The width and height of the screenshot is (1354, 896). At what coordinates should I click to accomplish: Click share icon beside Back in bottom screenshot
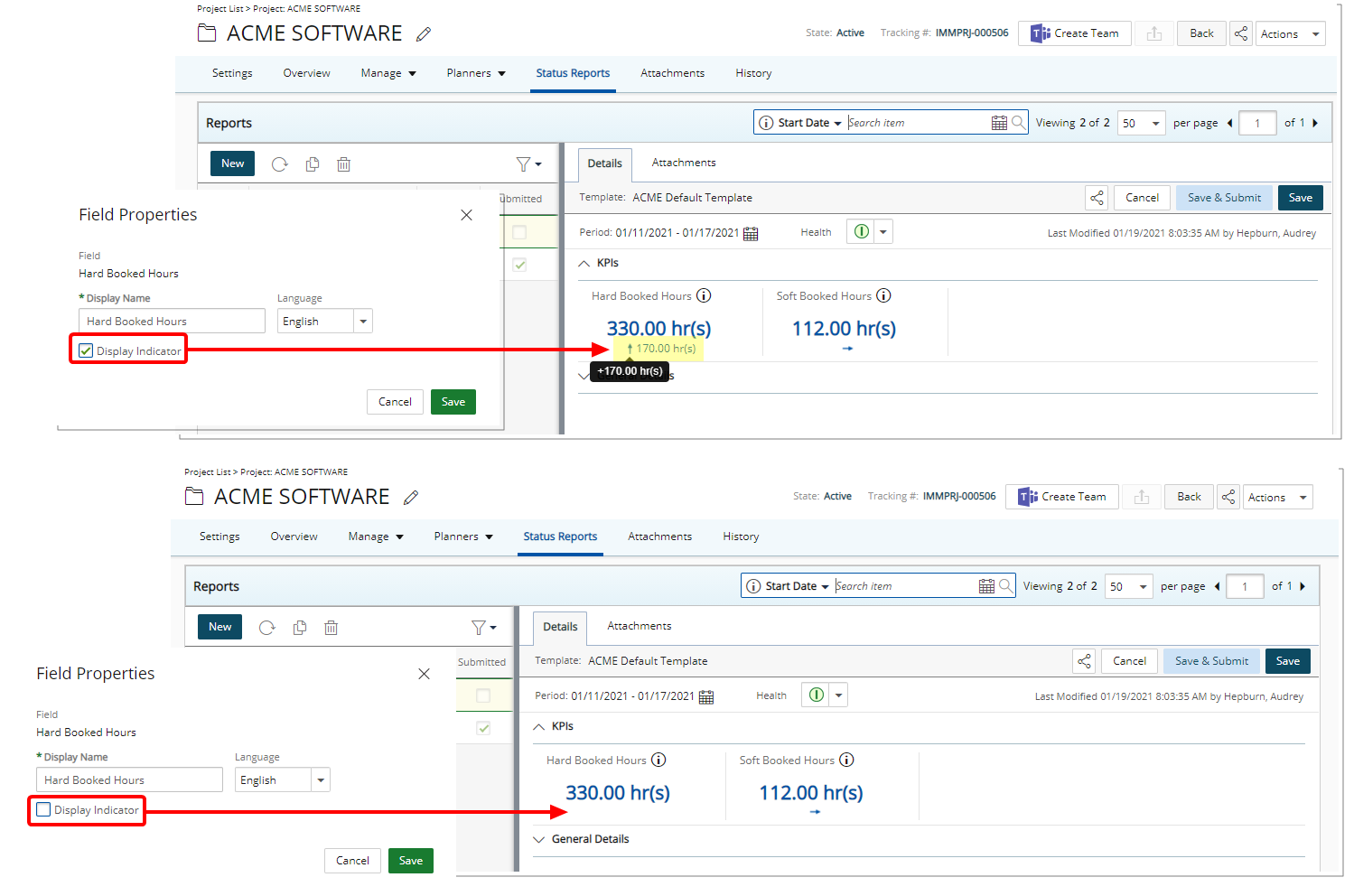click(1228, 497)
